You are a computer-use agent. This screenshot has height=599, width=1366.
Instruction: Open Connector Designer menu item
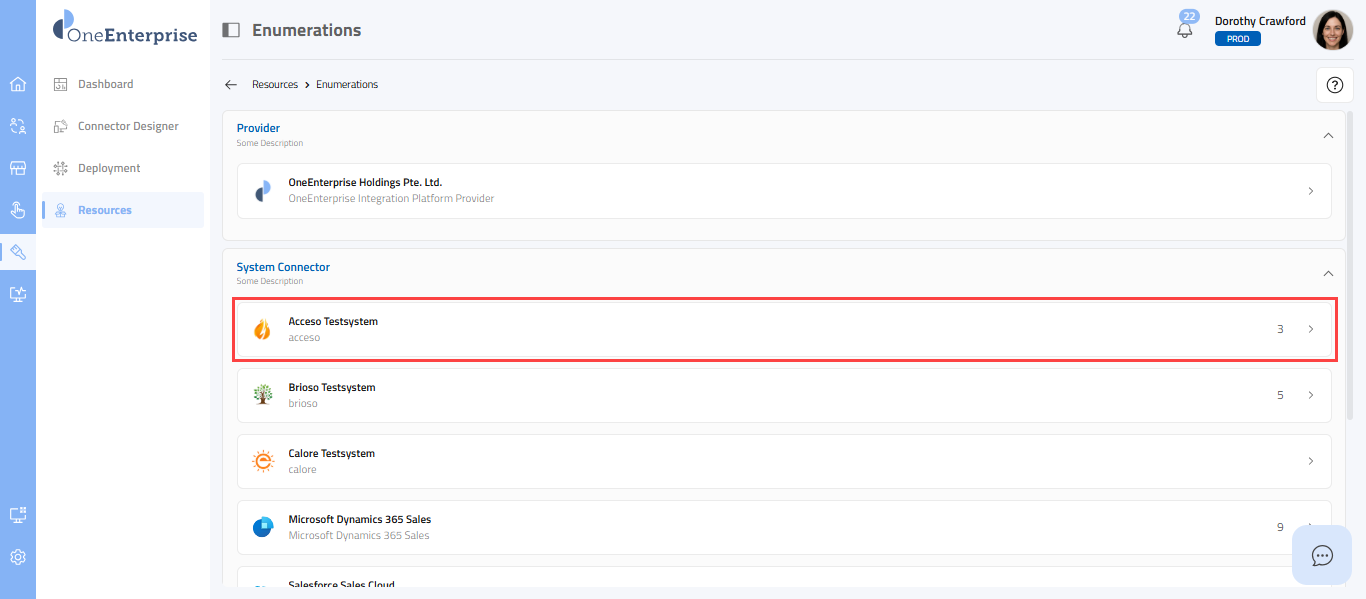(x=128, y=126)
